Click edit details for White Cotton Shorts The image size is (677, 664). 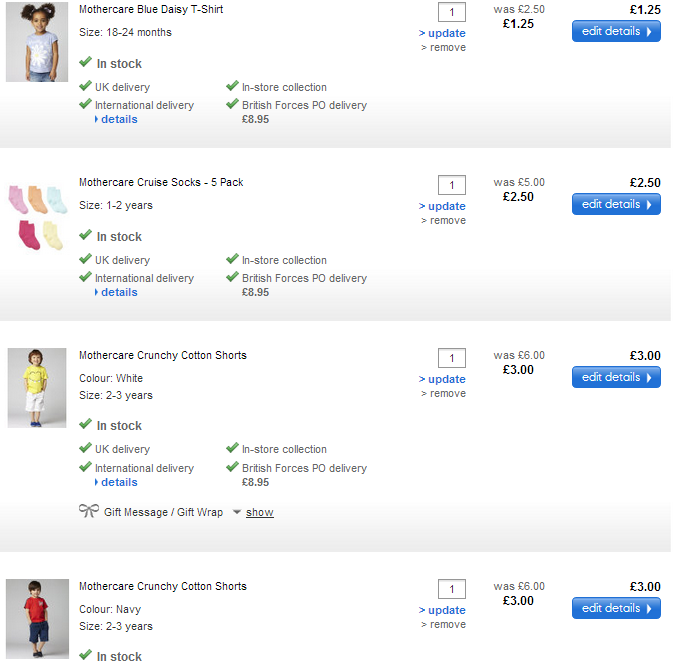pyautogui.click(x=616, y=377)
